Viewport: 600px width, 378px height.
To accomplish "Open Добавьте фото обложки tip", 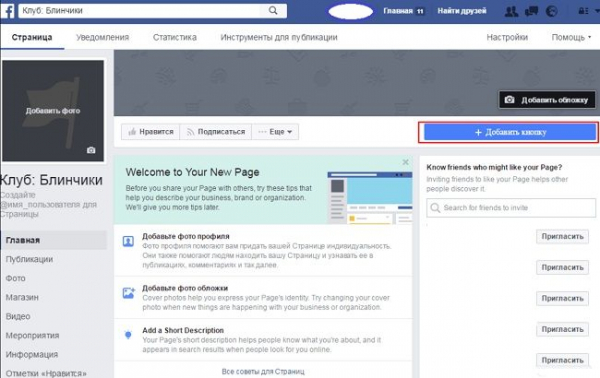I will (185, 288).
